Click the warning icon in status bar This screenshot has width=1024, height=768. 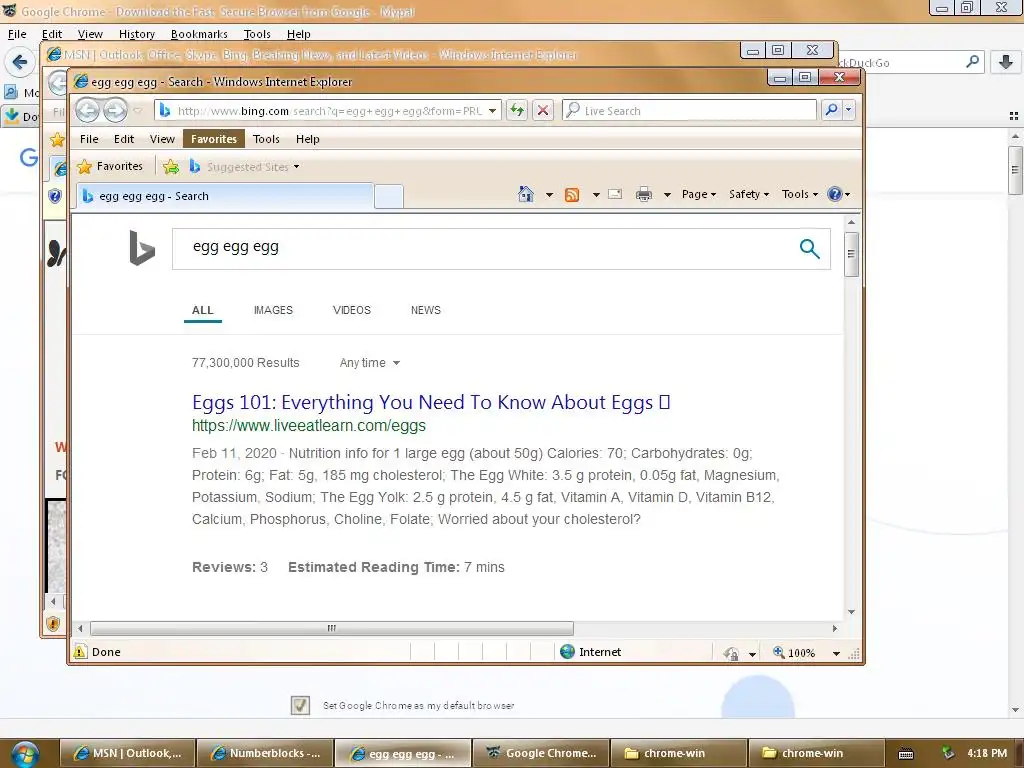pos(80,652)
